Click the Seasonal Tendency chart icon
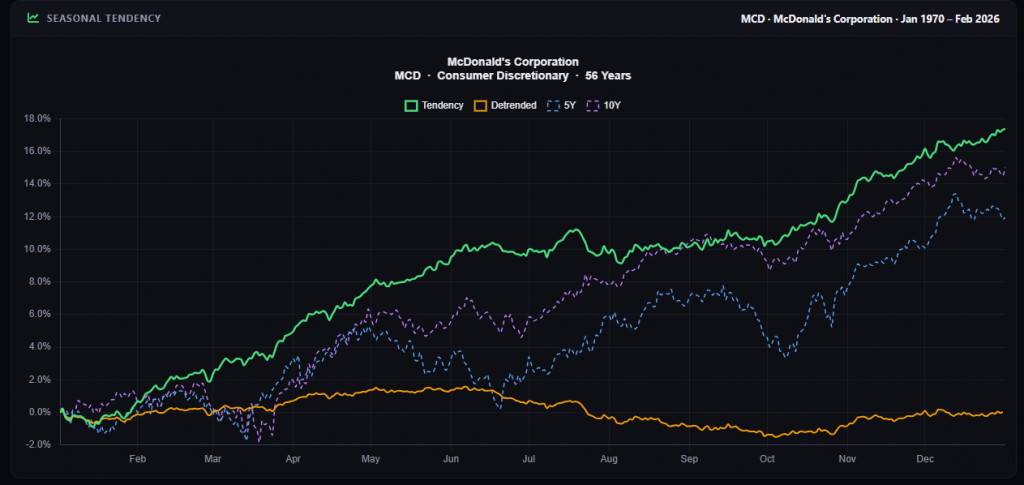1024x485 pixels. point(33,18)
